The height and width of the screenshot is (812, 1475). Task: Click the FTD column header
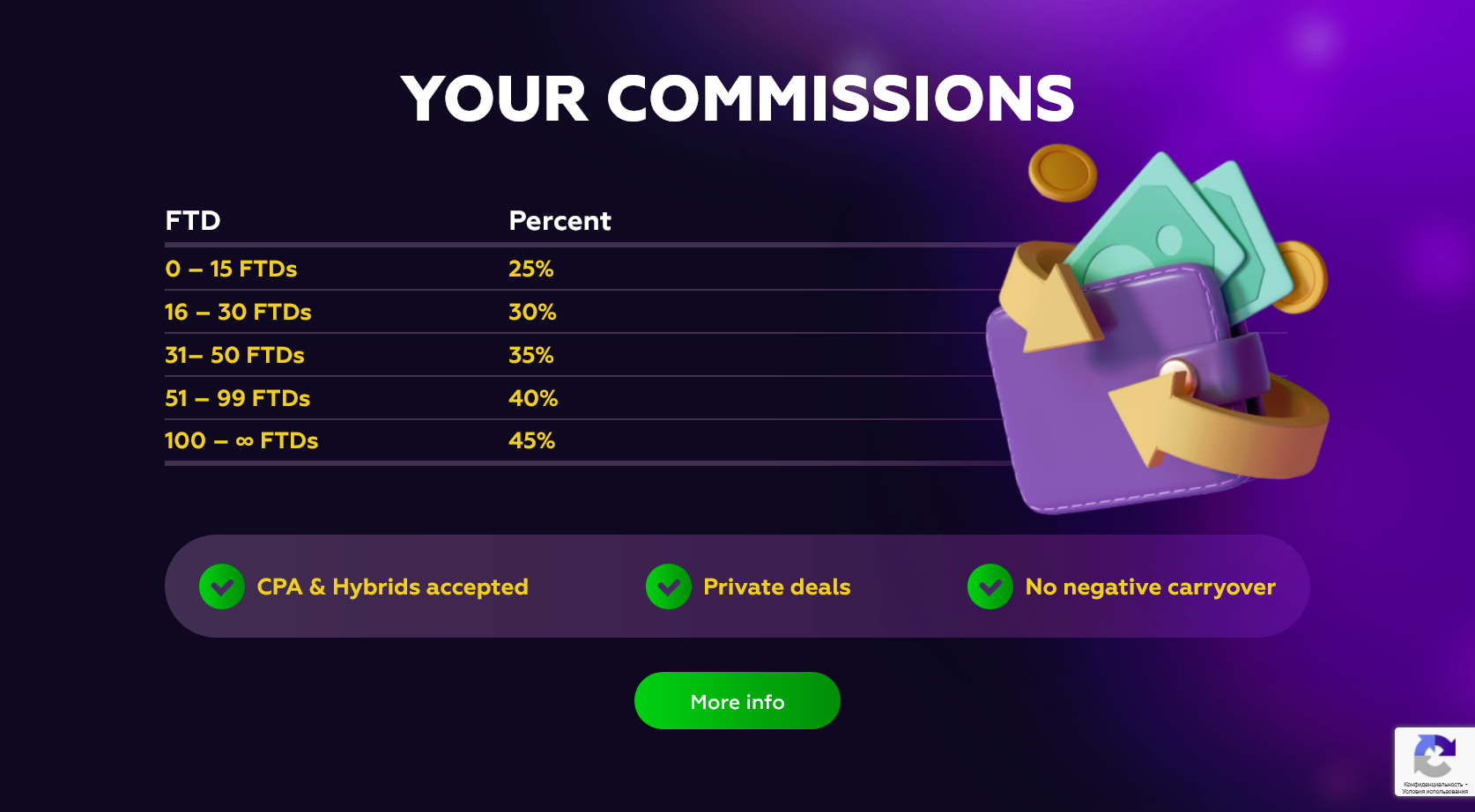pos(192,220)
